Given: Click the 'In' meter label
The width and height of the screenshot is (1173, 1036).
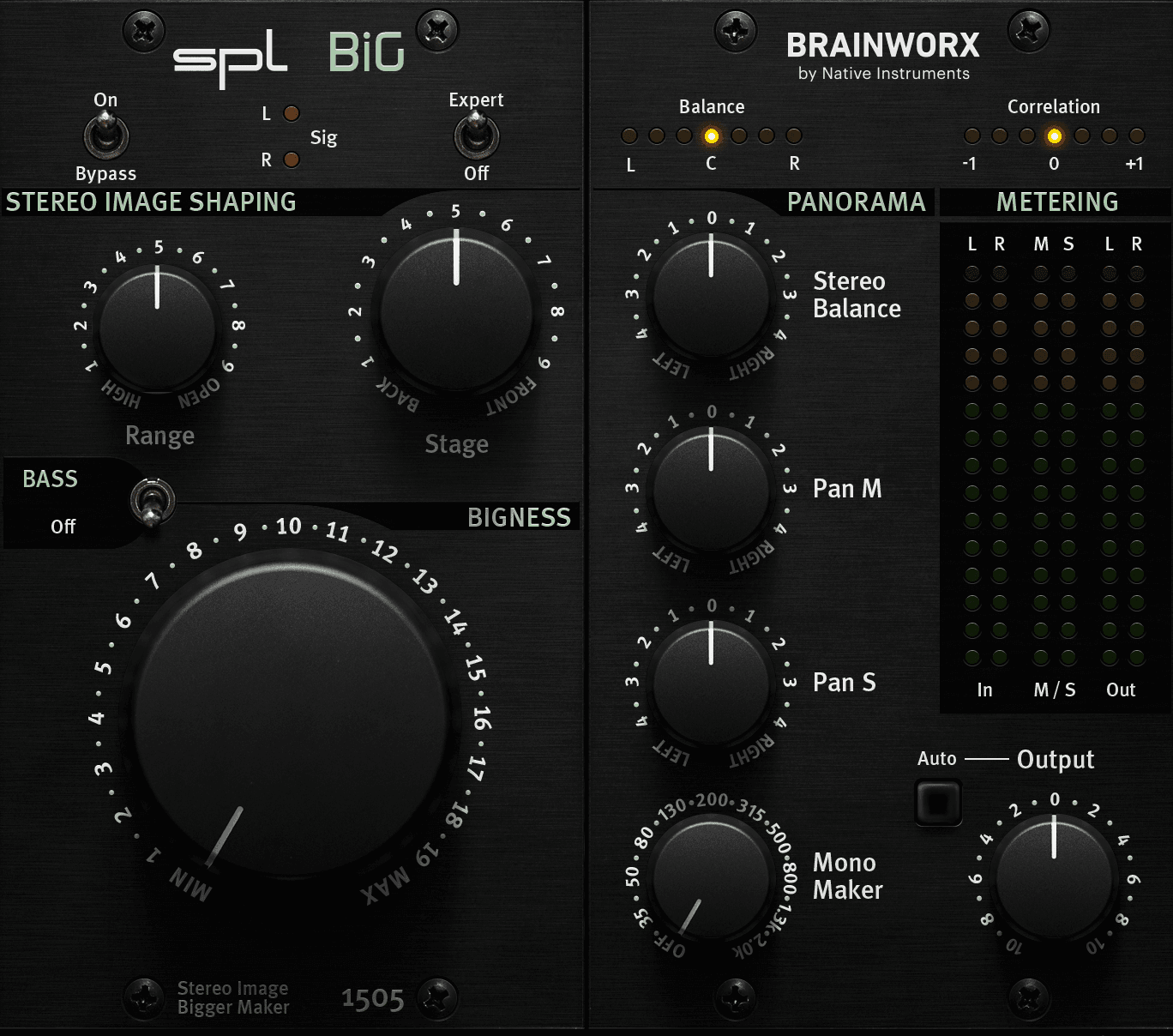Looking at the screenshot, I should (984, 690).
